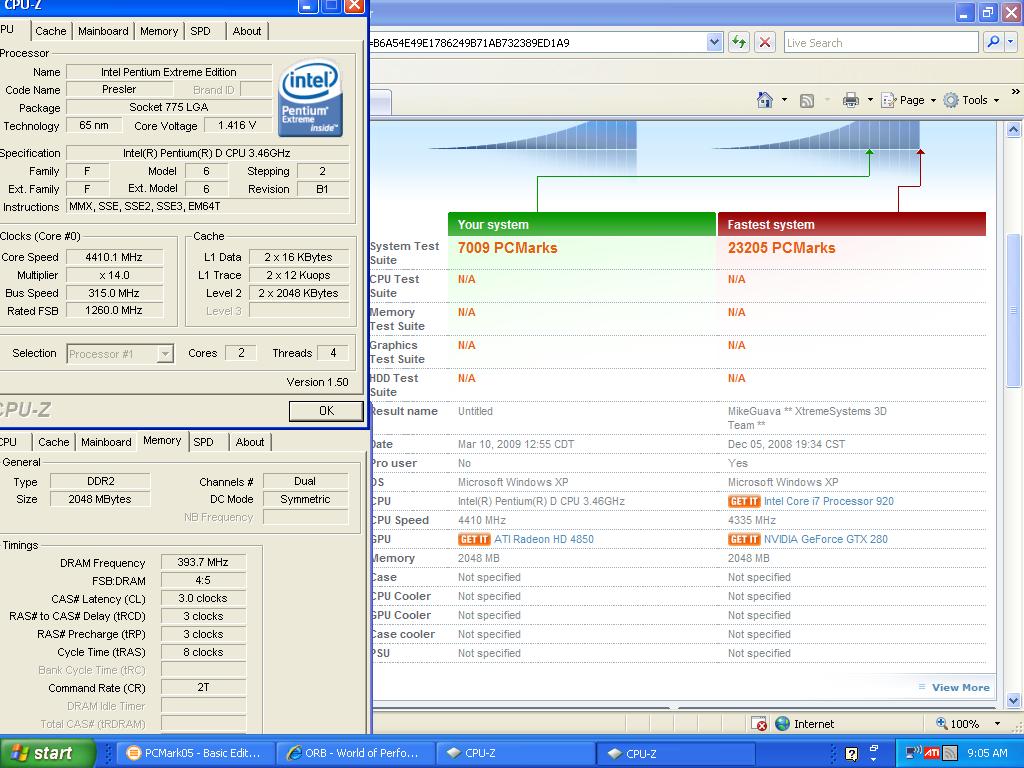Click the ATI tray icon

(x=932, y=753)
